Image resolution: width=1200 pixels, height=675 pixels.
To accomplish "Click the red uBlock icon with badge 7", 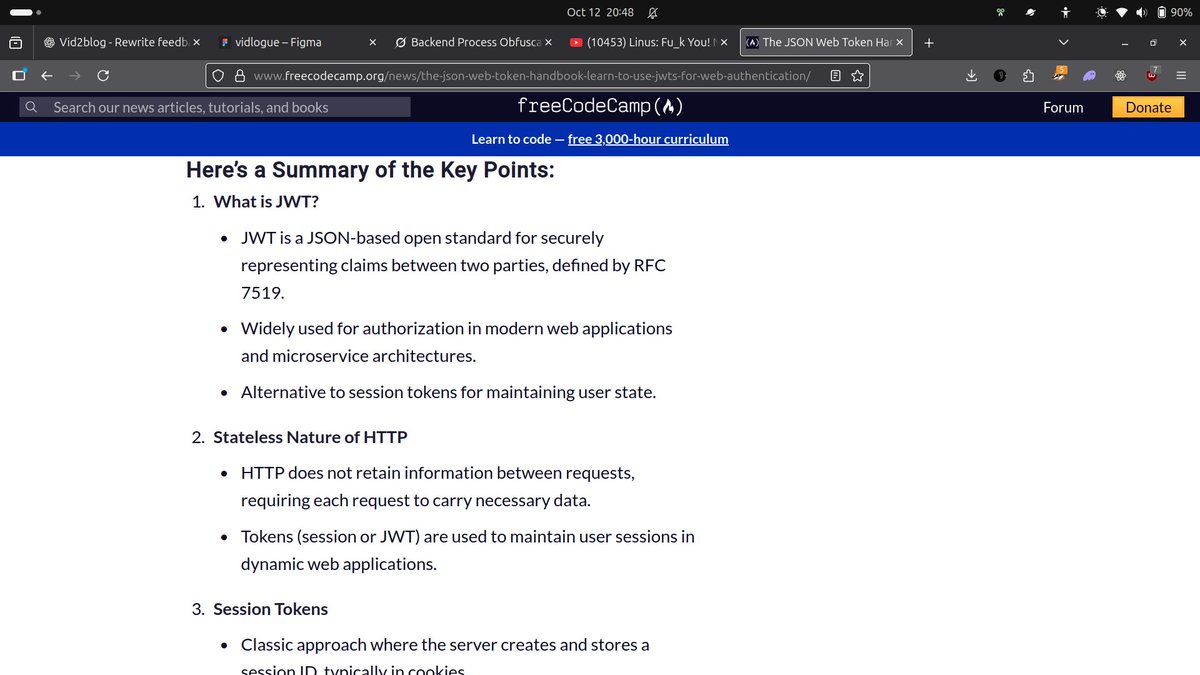I will click(1152, 74).
